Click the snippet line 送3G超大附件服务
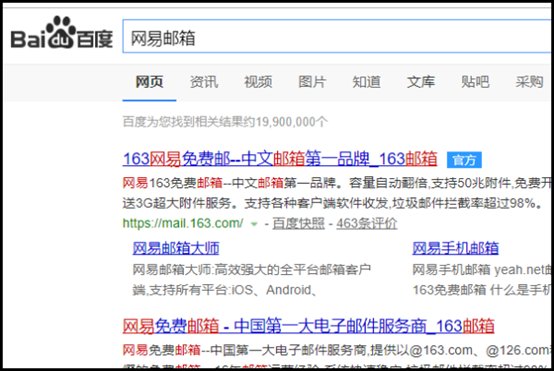 [x=332, y=203]
